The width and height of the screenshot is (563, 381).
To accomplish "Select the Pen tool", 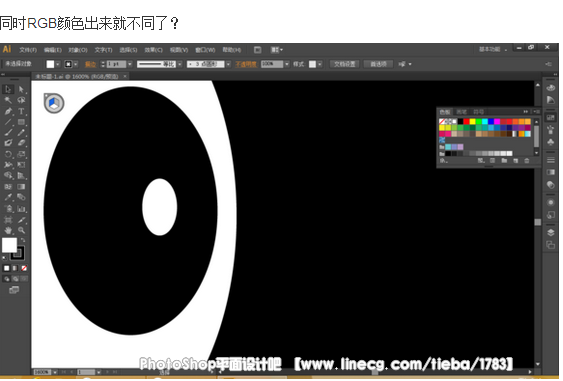I will coord(8,111).
